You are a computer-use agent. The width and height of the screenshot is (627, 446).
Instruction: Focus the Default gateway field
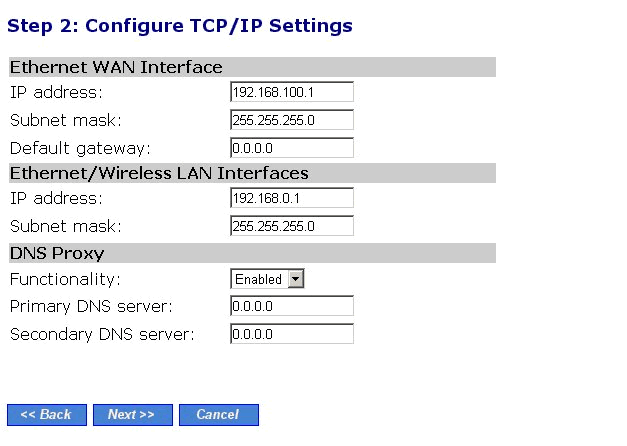(x=292, y=148)
